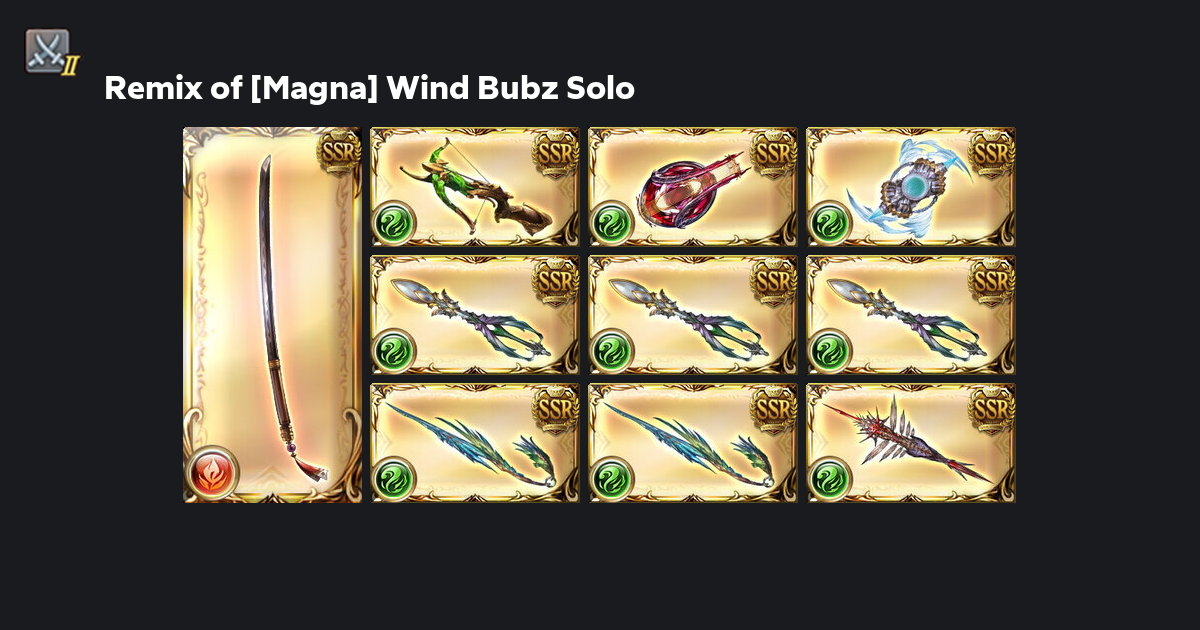Click wind element icon on center claw staff
The height and width of the screenshot is (630, 1200).
(x=611, y=350)
